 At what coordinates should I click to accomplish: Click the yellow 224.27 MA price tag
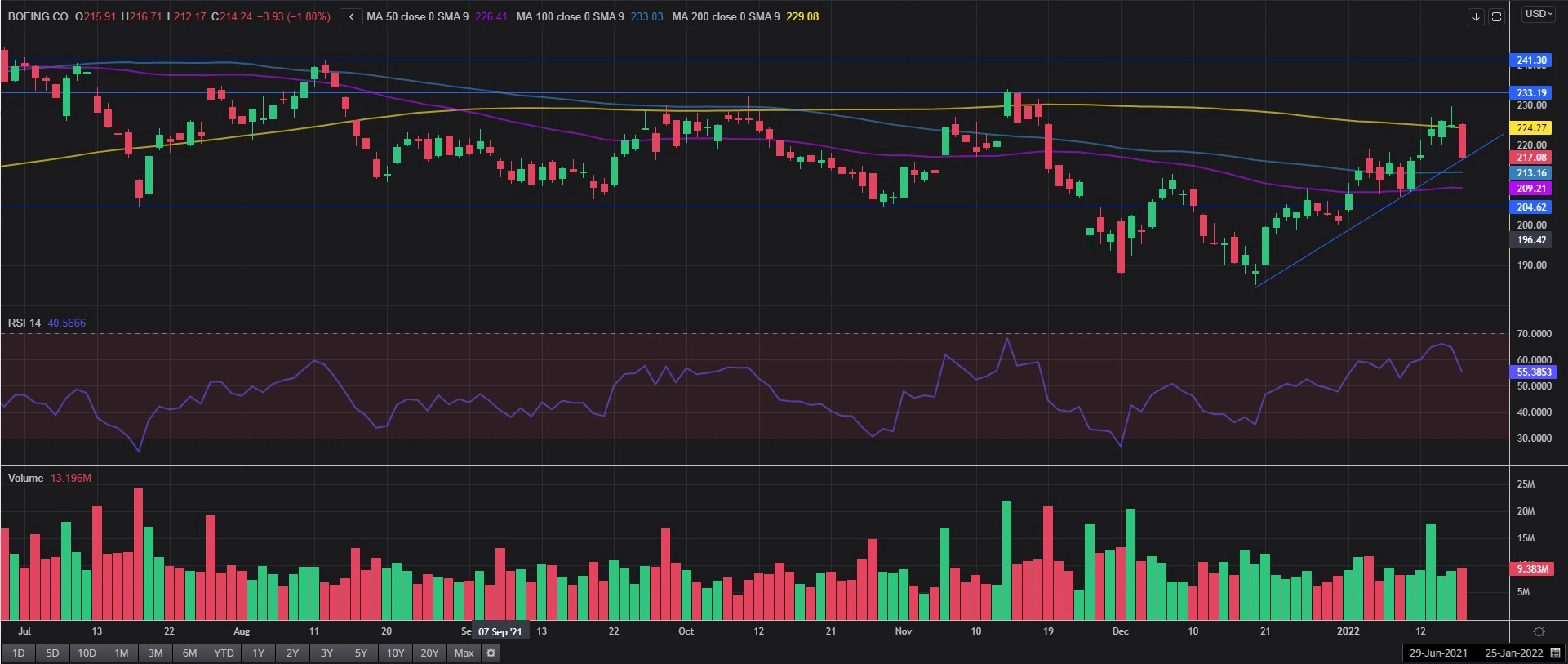click(1531, 128)
